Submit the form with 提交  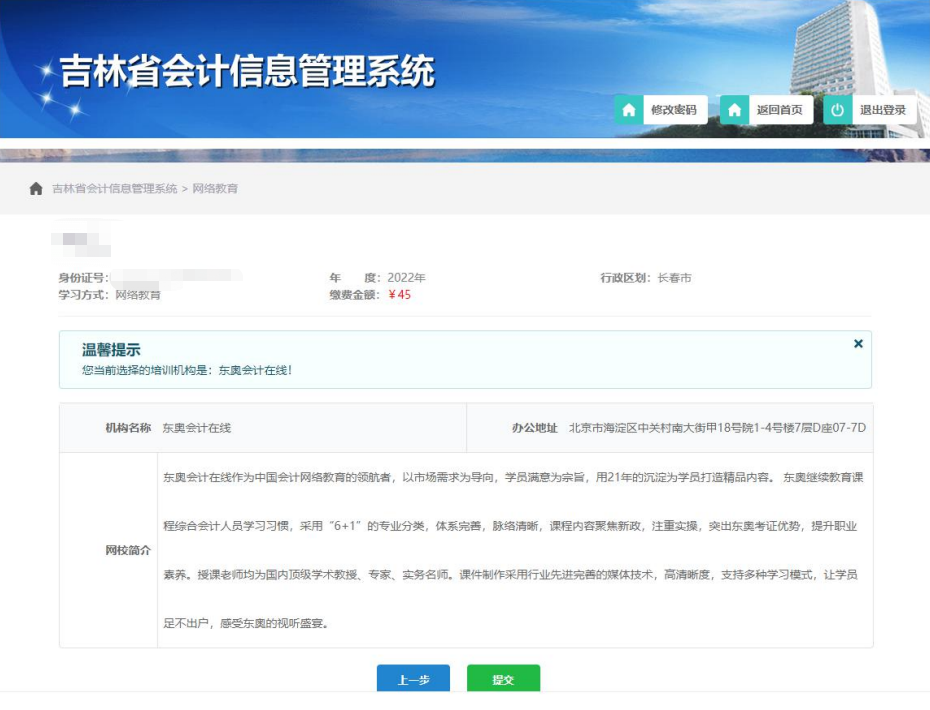(x=503, y=678)
